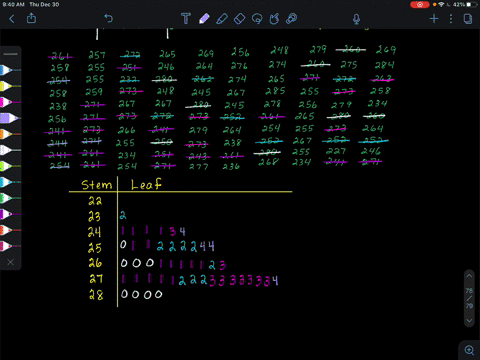
Task: Undo the last stroke
Action: point(108,18)
